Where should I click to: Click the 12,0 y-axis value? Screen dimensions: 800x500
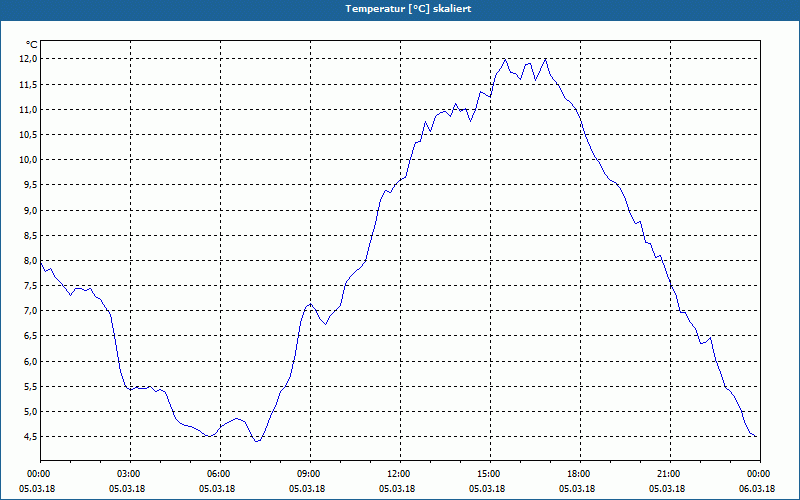(29, 59)
